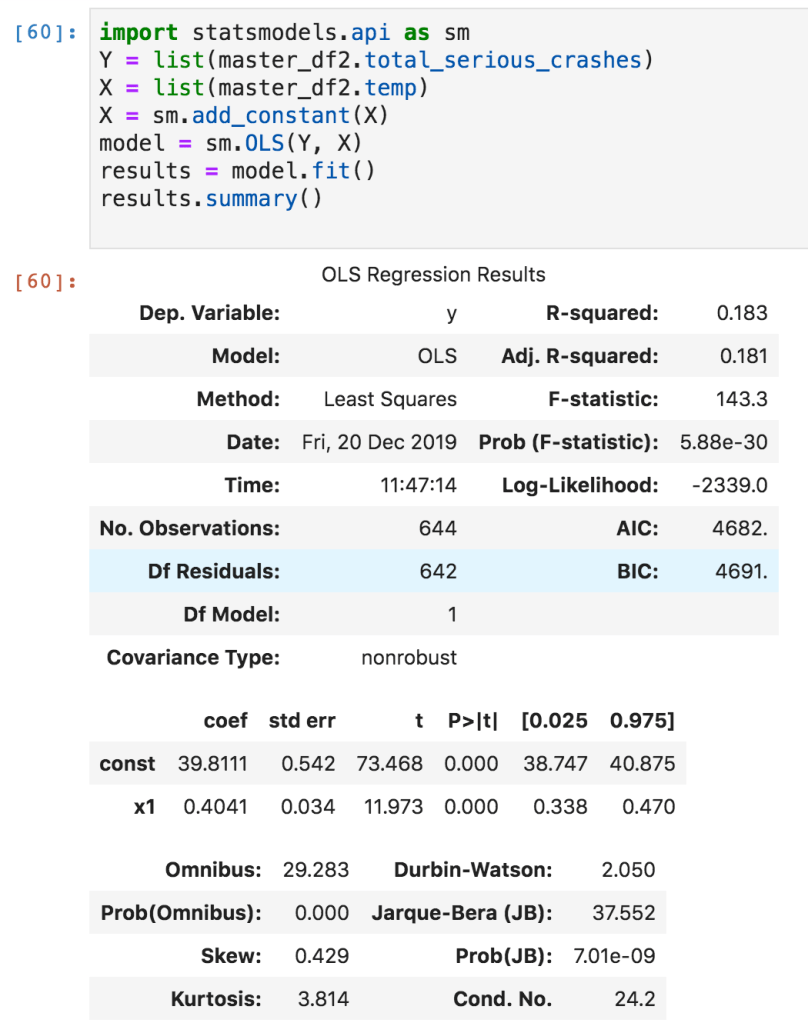The image size is (808, 1023).
Task: Click the x1 coefficient 0.4041
Action: [215, 807]
